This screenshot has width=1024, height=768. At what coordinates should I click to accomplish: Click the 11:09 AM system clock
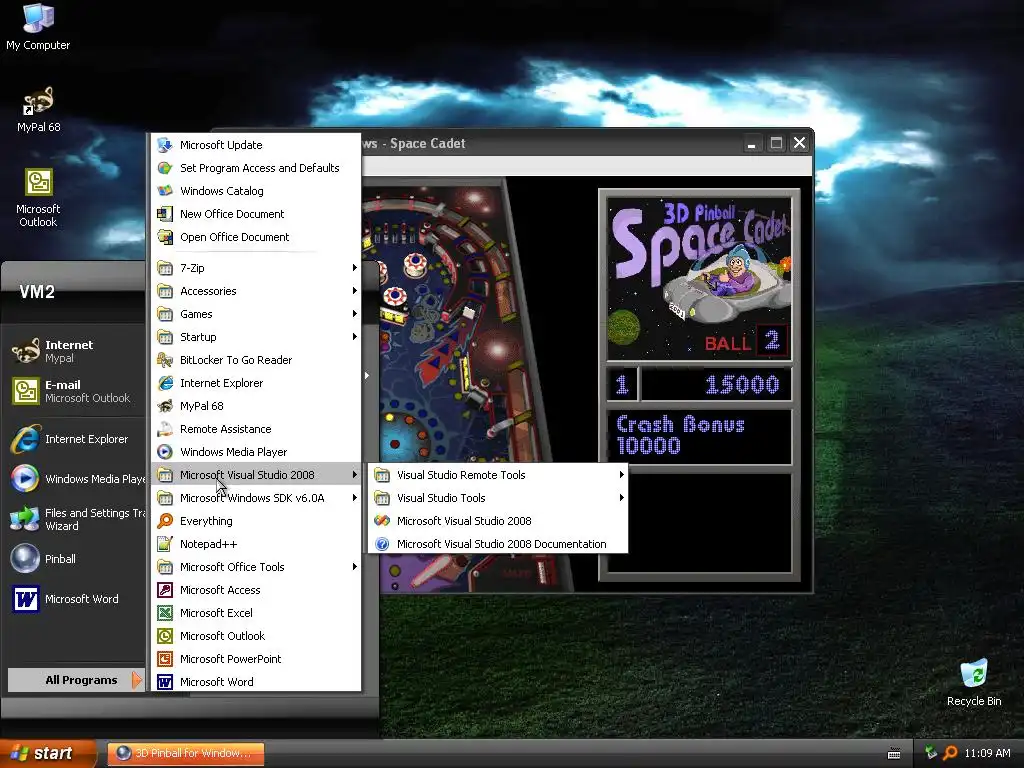(987, 753)
